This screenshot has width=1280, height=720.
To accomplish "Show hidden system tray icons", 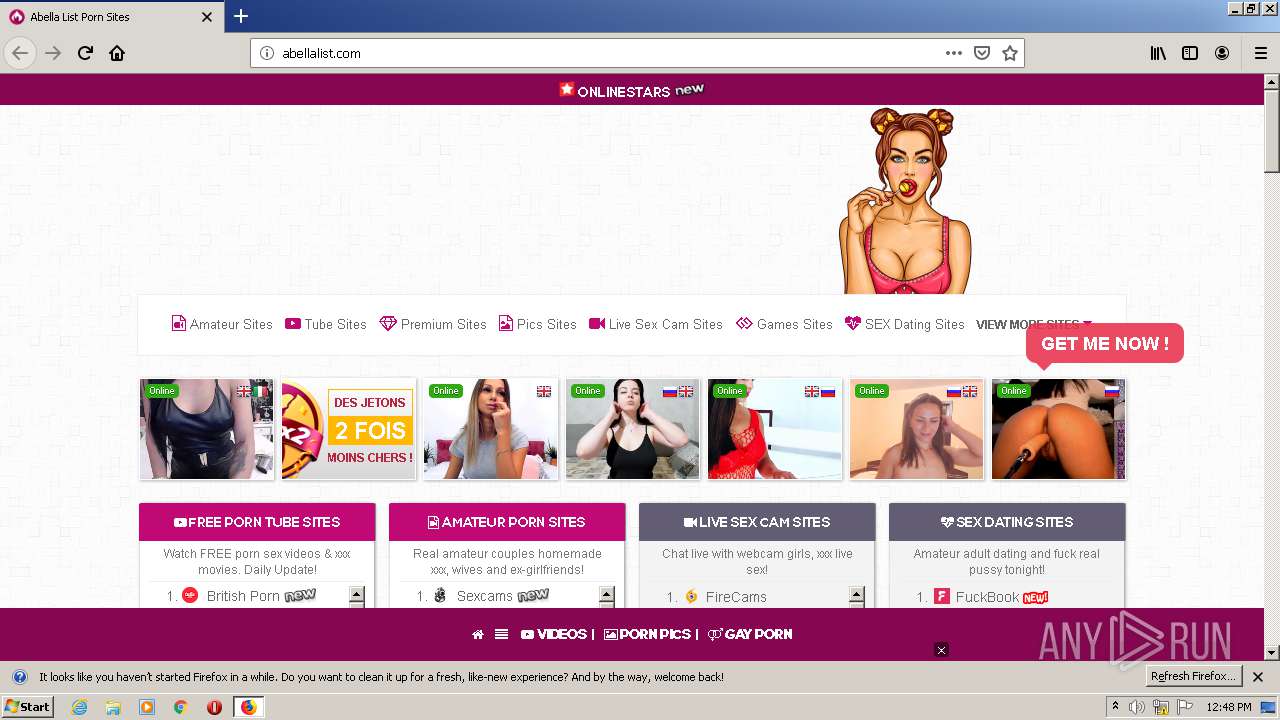I will pyautogui.click(x=1115, y=707).
